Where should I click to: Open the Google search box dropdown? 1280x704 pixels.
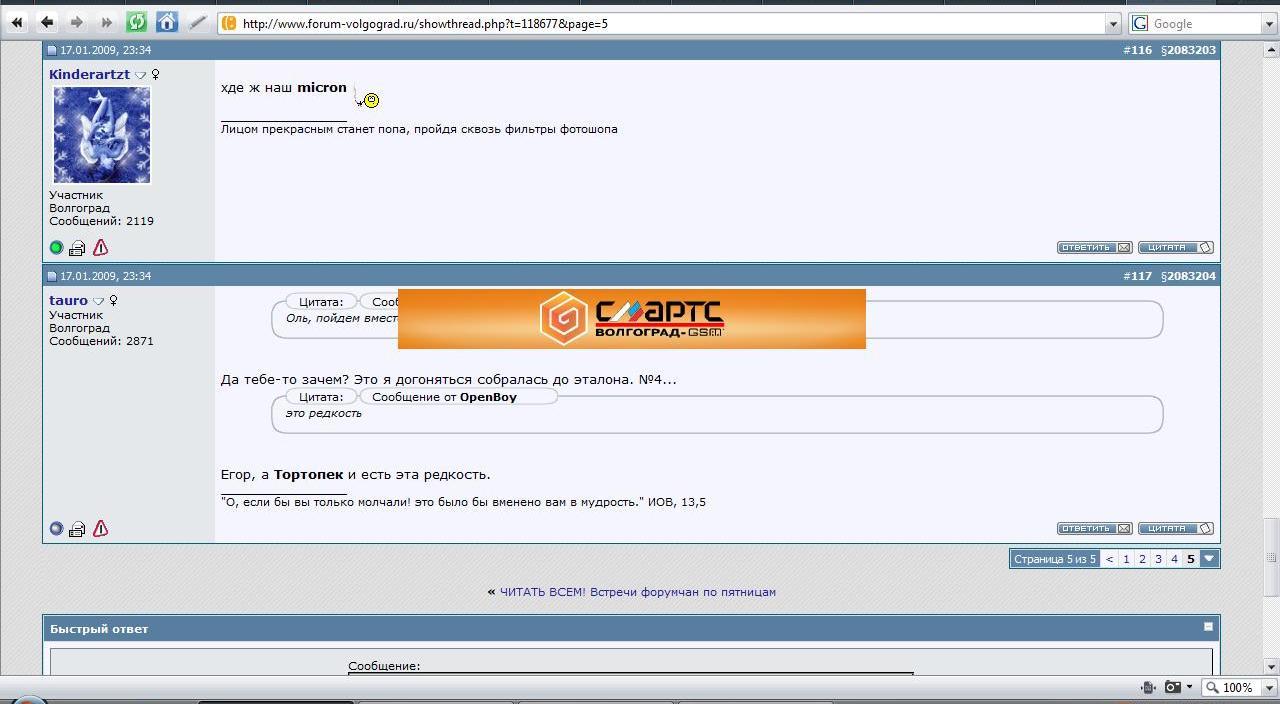1270,23
